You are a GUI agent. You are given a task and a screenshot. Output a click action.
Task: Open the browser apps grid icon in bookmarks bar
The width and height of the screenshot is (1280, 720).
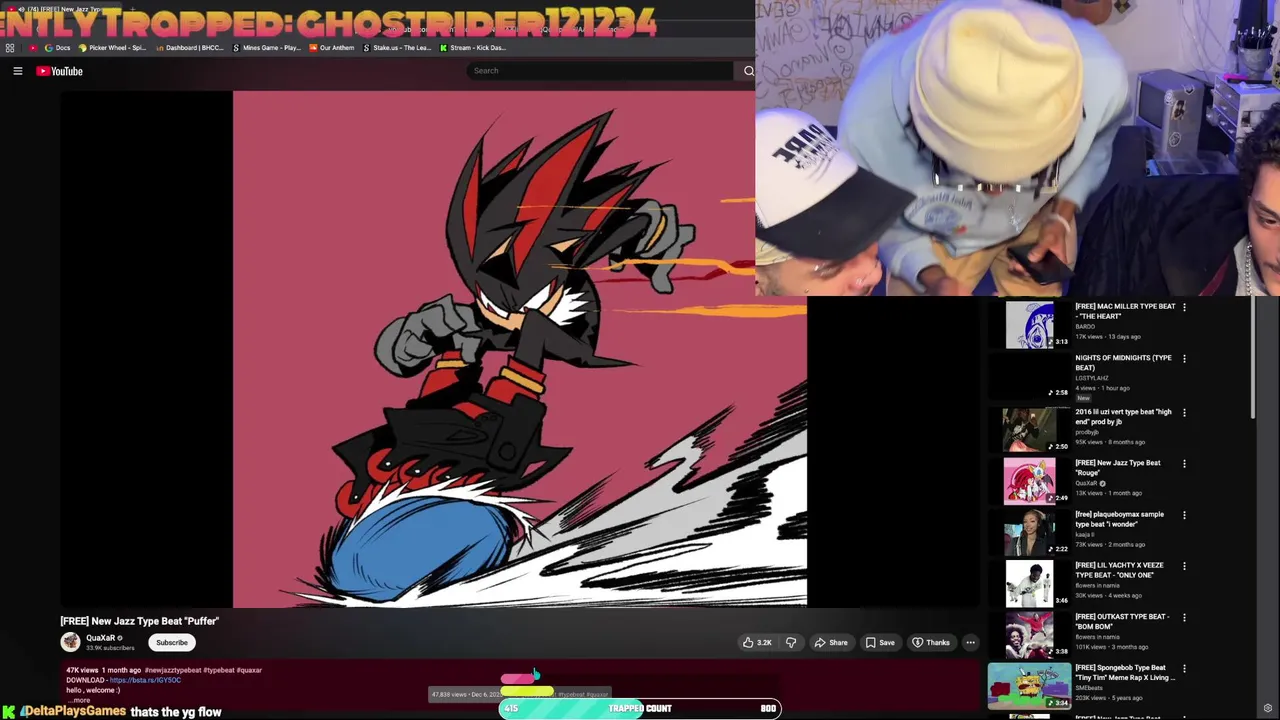click(x=10, y=48)
